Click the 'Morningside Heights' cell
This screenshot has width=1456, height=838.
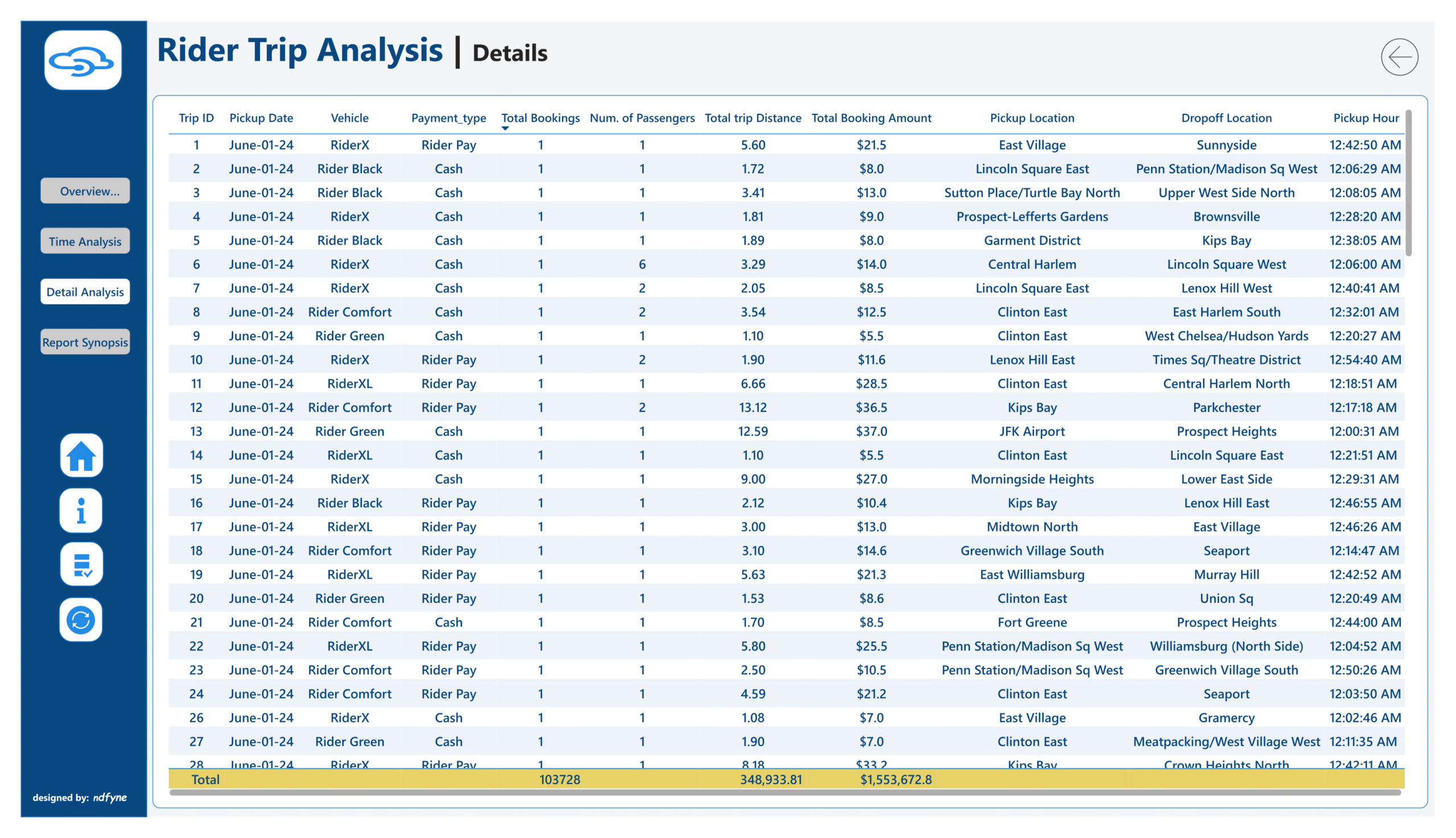click(1032, 480)
